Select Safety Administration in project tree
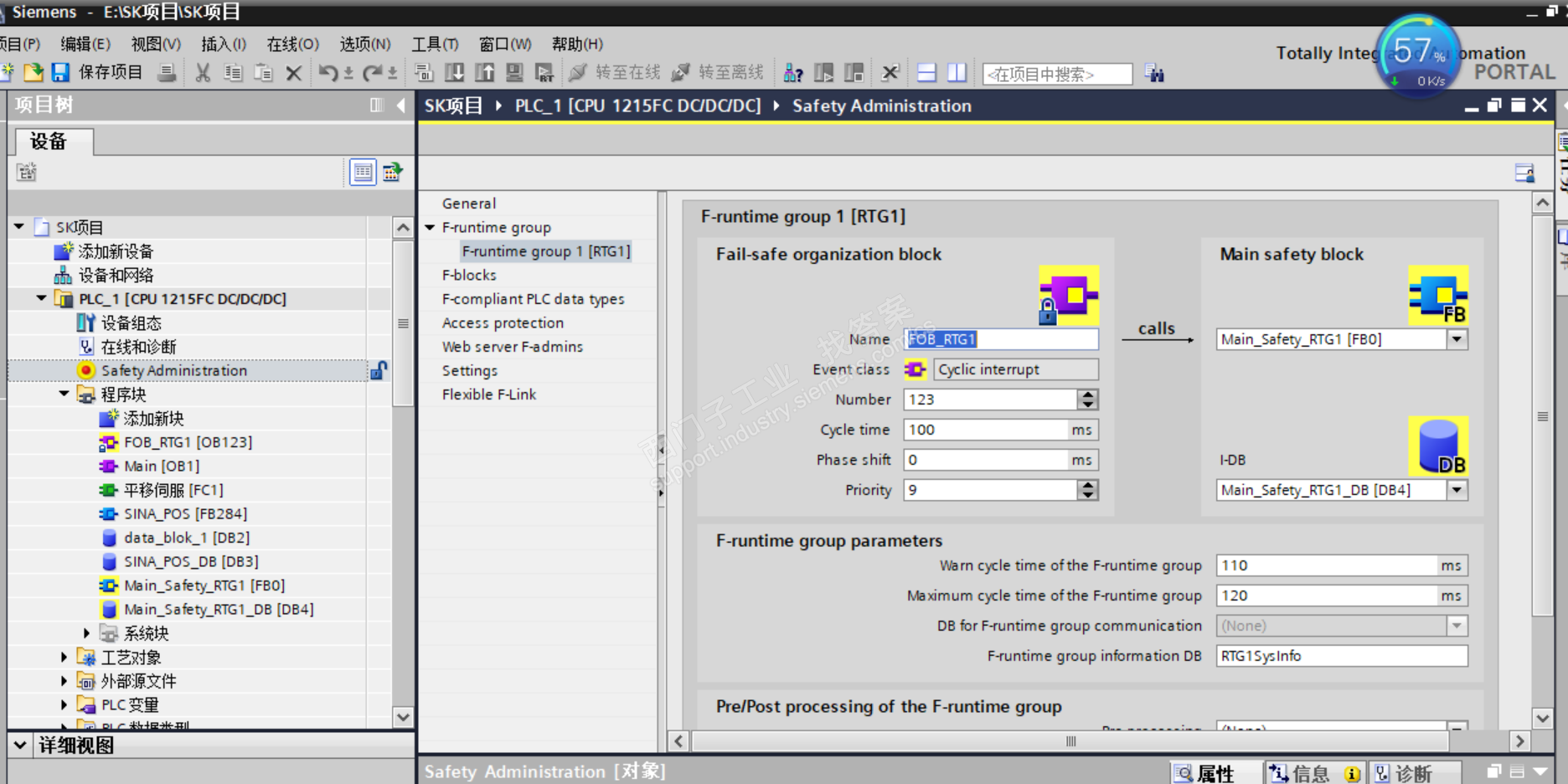This screenshot has height=784, width=1568. click(x=174, y=370)
